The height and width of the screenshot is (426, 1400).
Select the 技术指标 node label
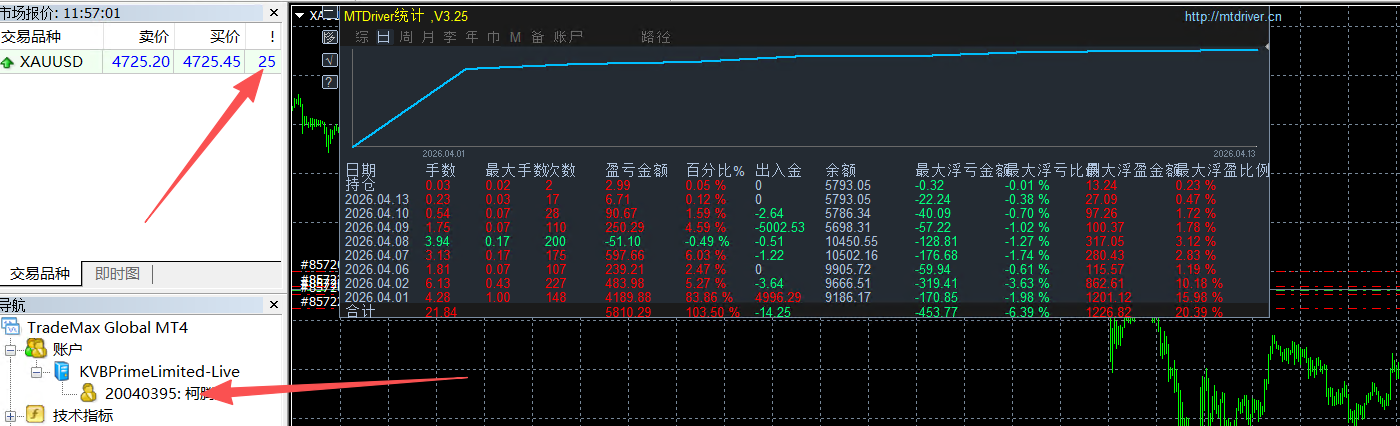point(83,415)
